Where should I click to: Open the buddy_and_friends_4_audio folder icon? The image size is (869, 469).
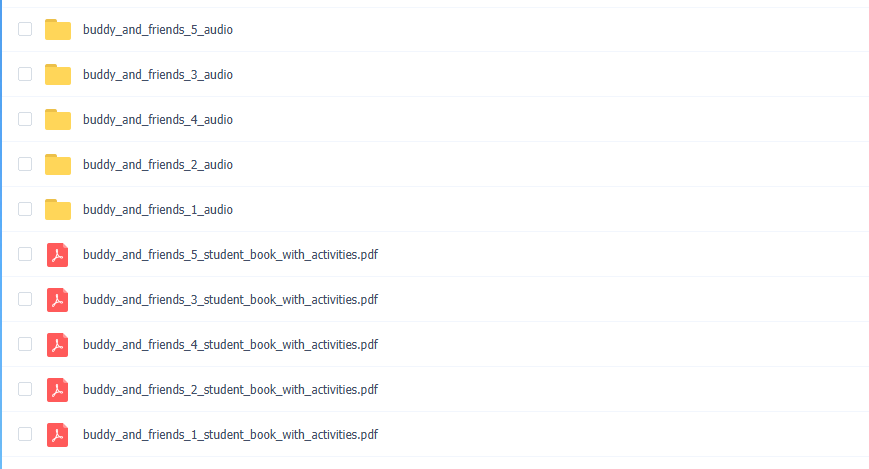click(x=58, y=119)
